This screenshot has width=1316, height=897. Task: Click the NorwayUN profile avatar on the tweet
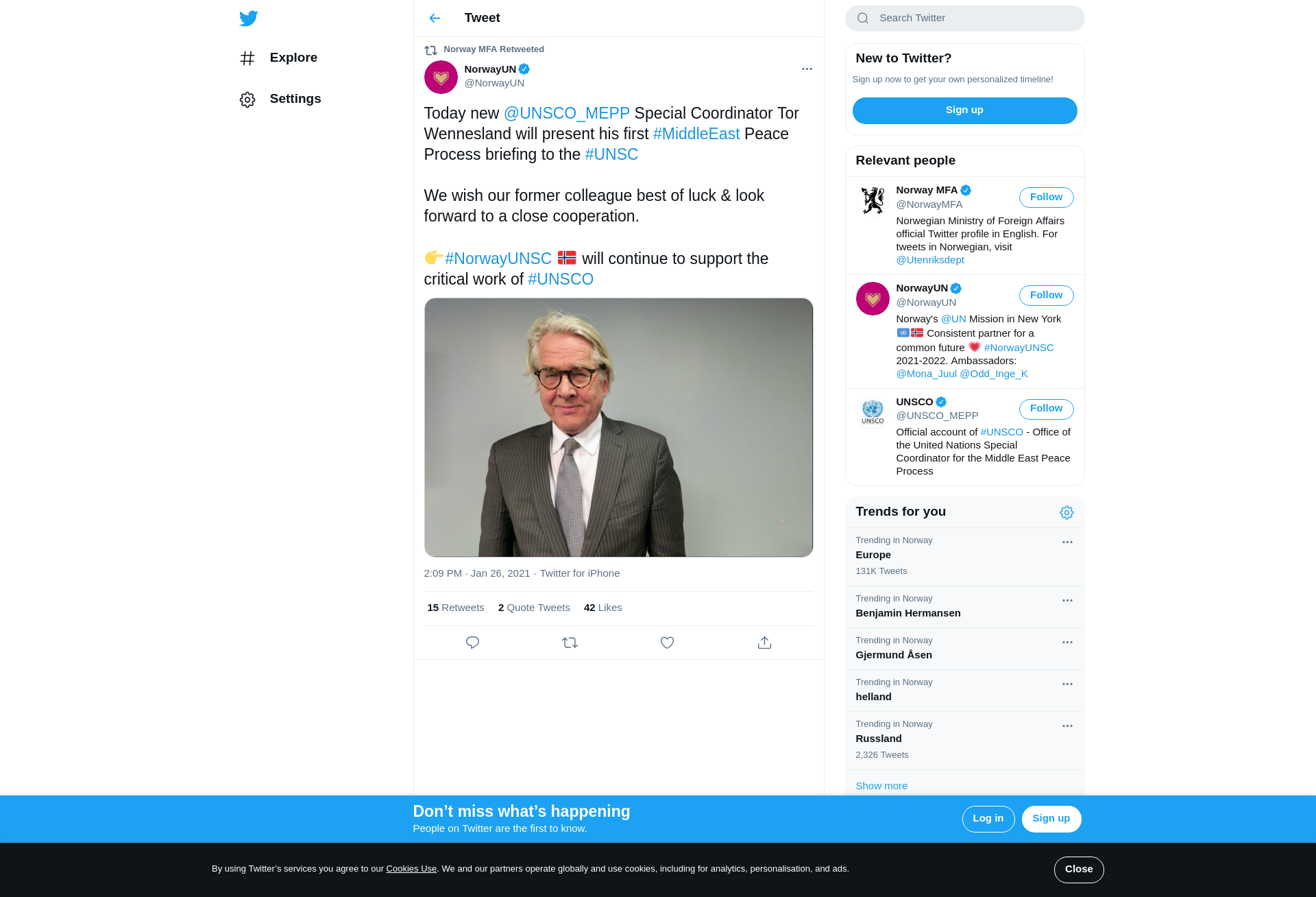click(441, 77)
